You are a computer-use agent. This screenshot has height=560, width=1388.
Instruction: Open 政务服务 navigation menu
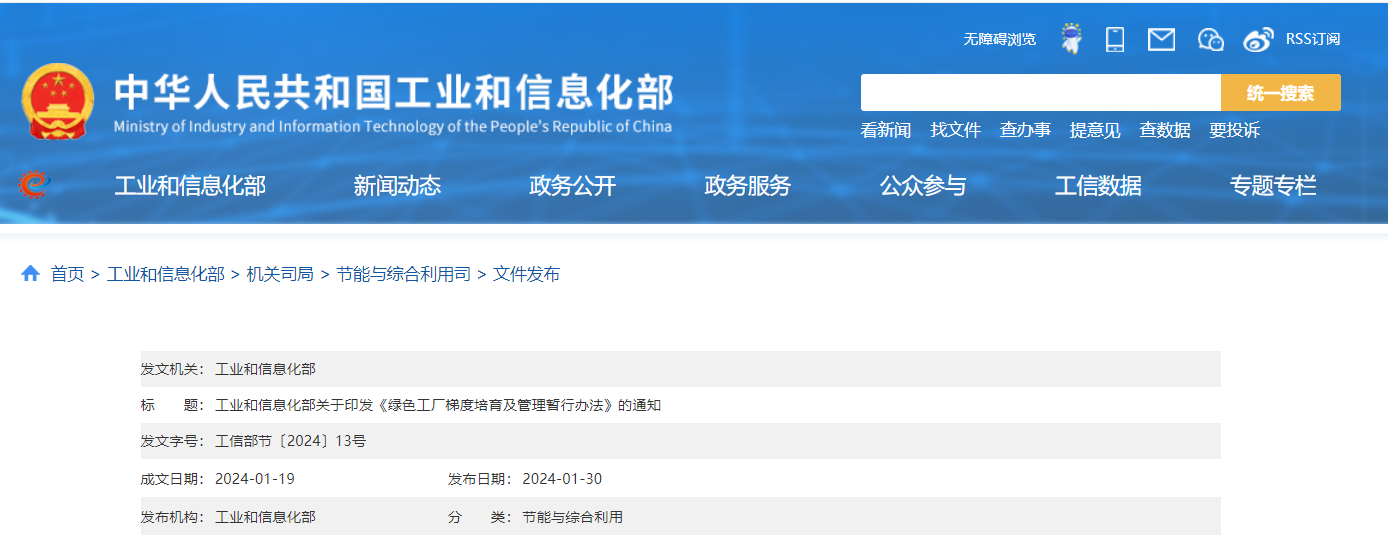click(x=748, y=186)
